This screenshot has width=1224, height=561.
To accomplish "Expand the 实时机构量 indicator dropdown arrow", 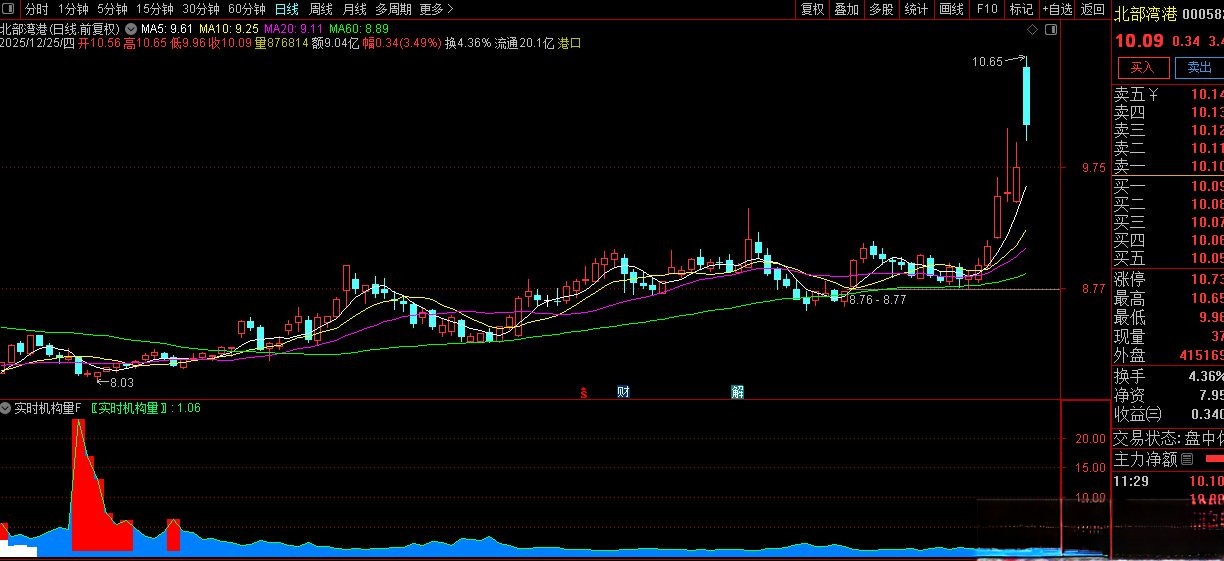I will tap(7, 408).
